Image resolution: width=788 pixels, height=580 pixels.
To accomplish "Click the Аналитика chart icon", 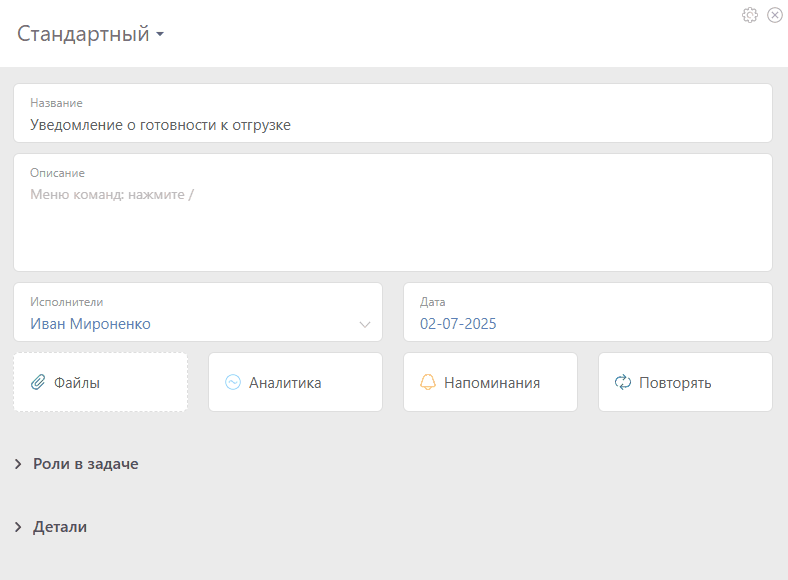I will tap(233, 382).
